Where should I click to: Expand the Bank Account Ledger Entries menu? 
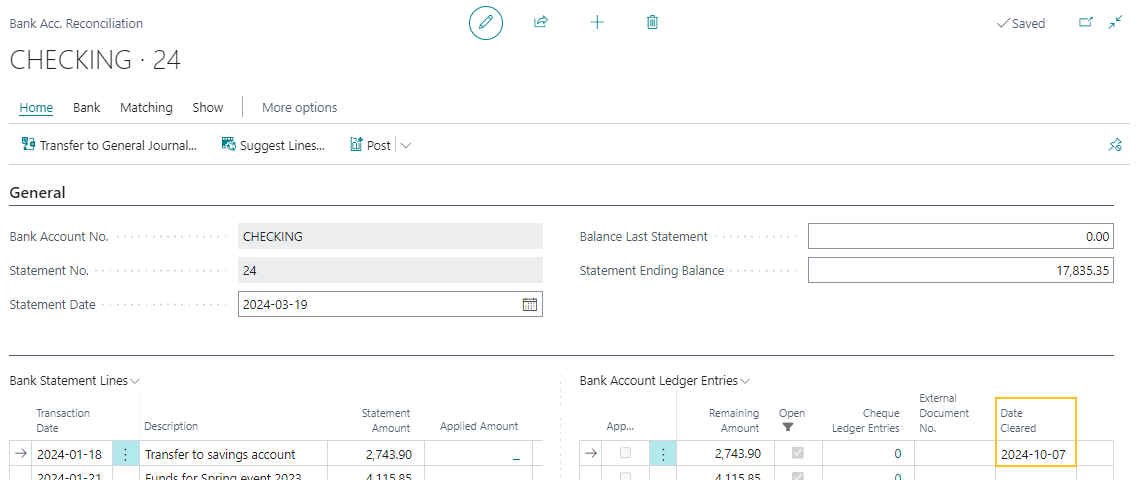(744, 381)
